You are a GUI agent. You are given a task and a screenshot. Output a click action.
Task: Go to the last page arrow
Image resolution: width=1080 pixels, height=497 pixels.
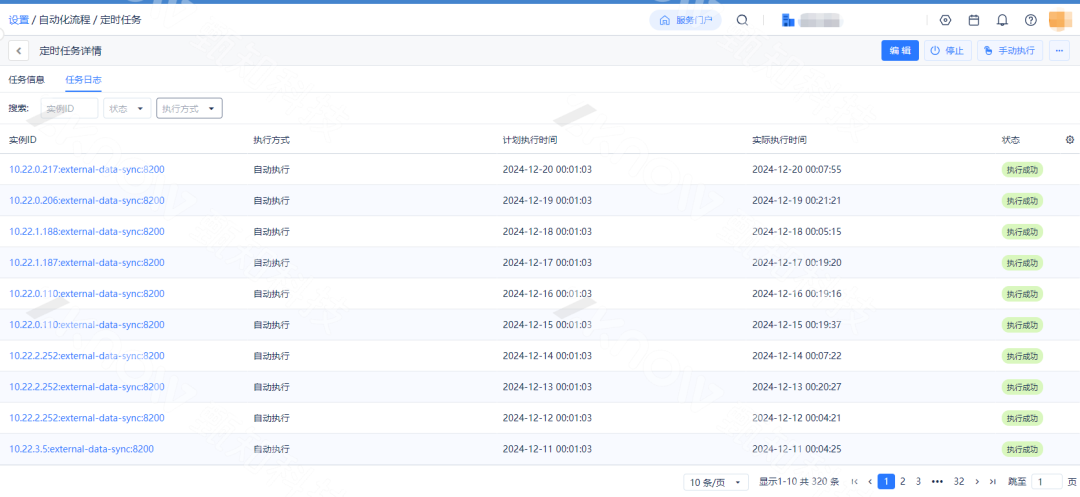coord(992,482)
